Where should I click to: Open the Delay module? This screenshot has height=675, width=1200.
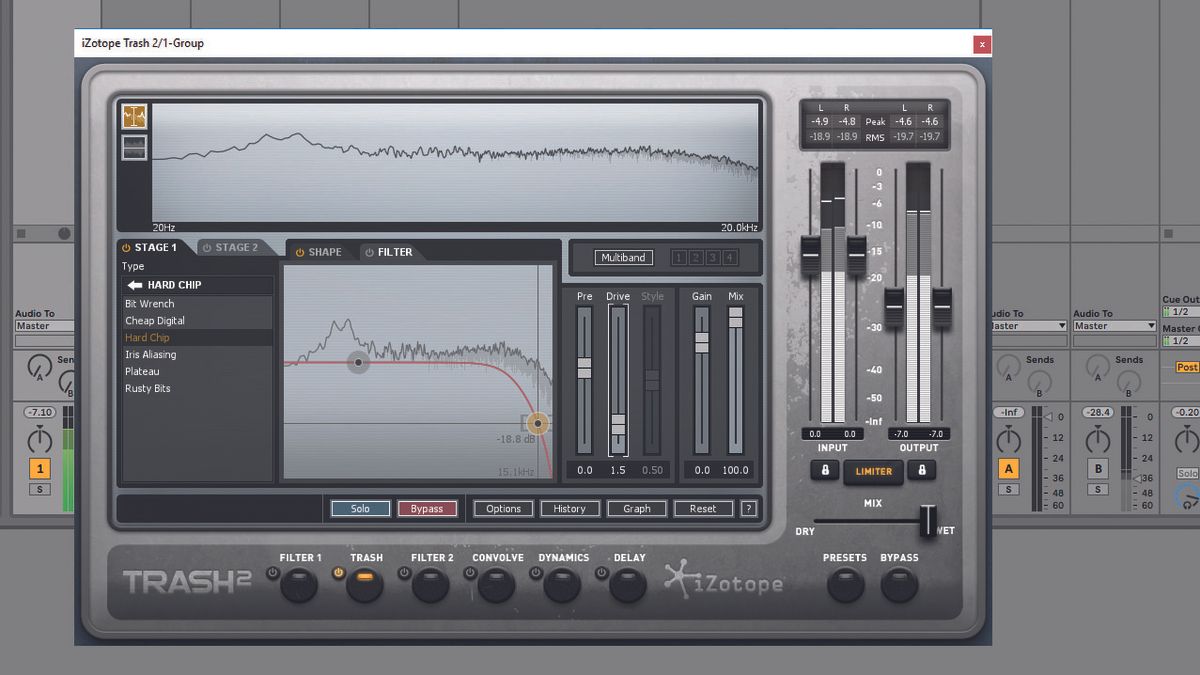[627, 585]
